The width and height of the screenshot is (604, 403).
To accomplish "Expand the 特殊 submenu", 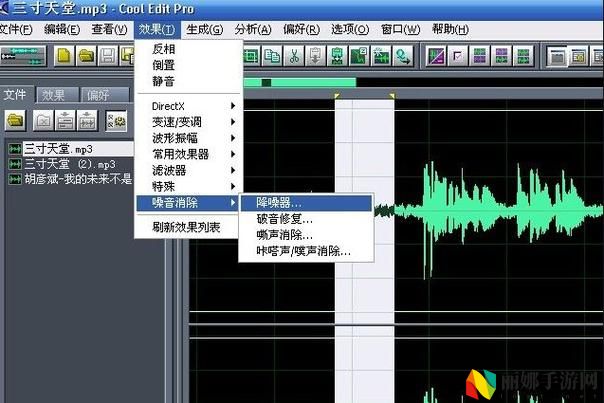I will (189, 186).
